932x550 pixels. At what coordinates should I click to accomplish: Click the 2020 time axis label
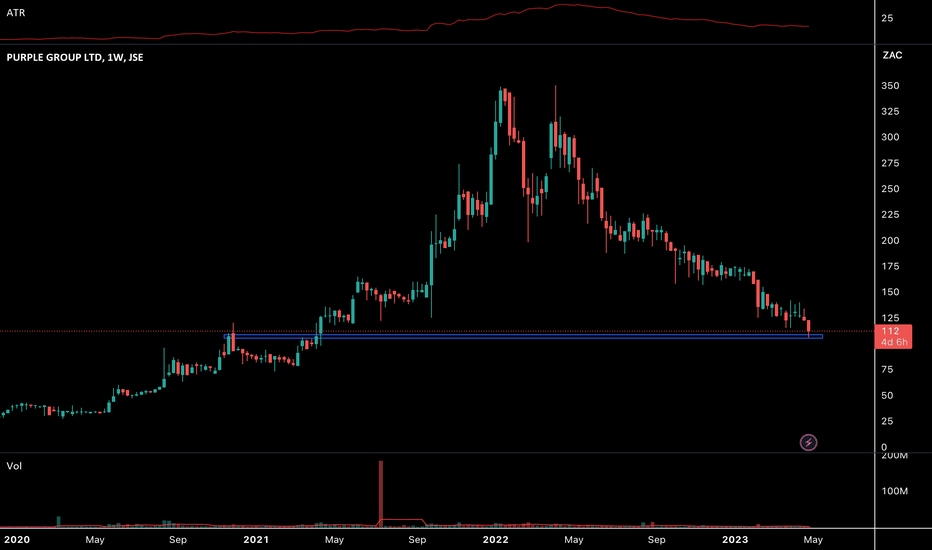click(x=17, y=540)
